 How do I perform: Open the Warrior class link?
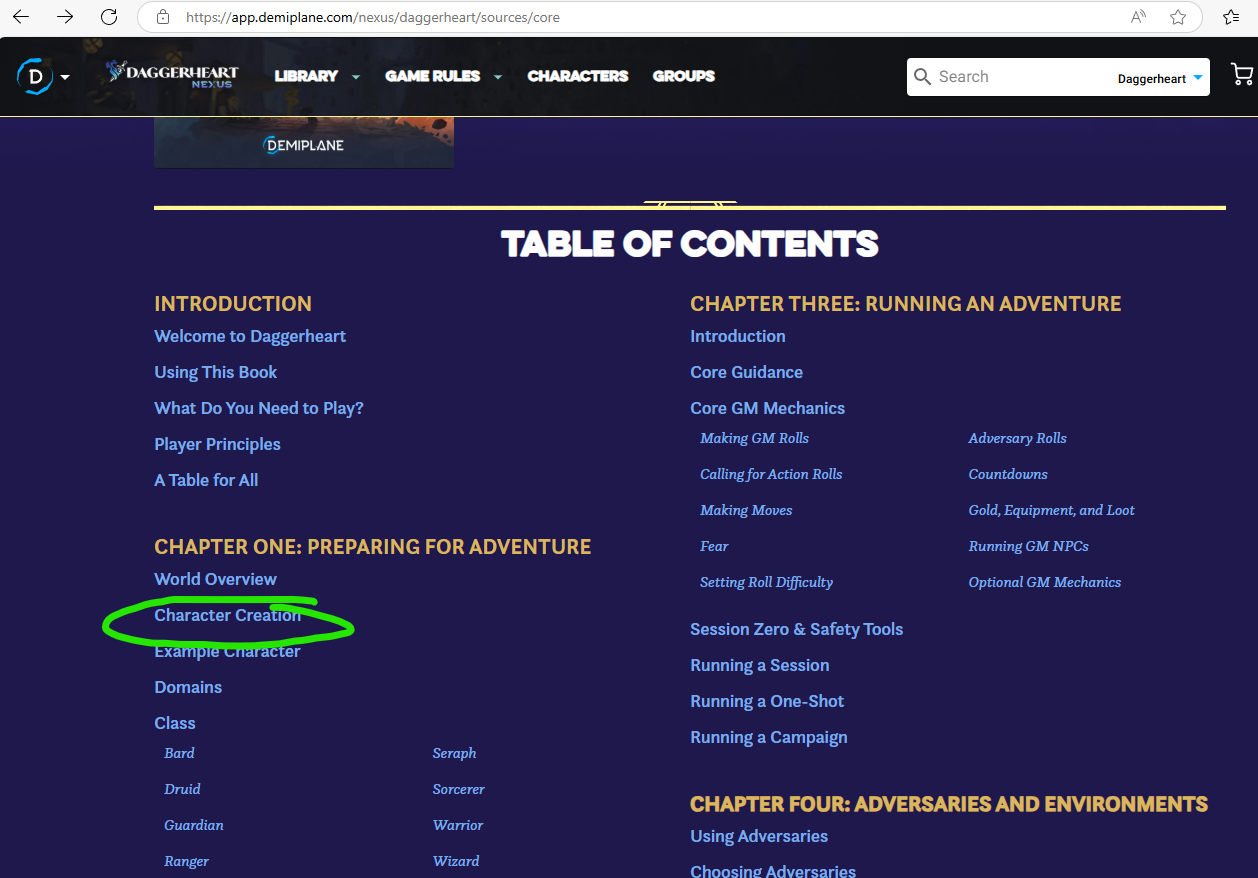pos(458,825)
